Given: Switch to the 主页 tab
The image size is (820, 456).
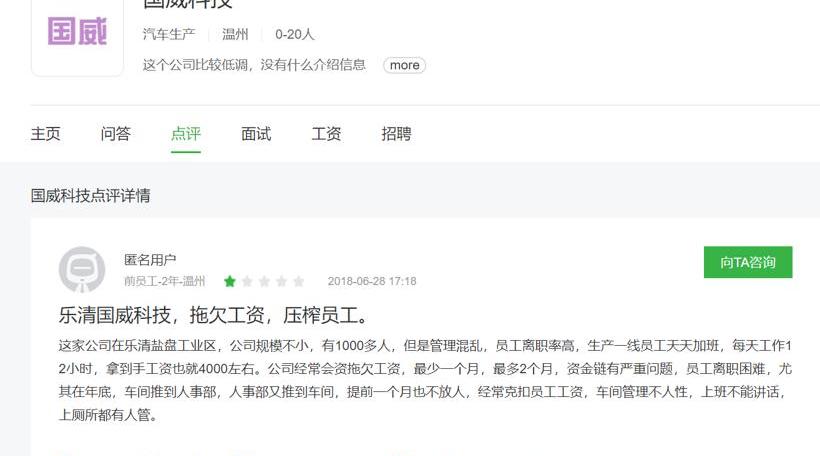Looking at the screenshot, I should click(x=45, y=134).
